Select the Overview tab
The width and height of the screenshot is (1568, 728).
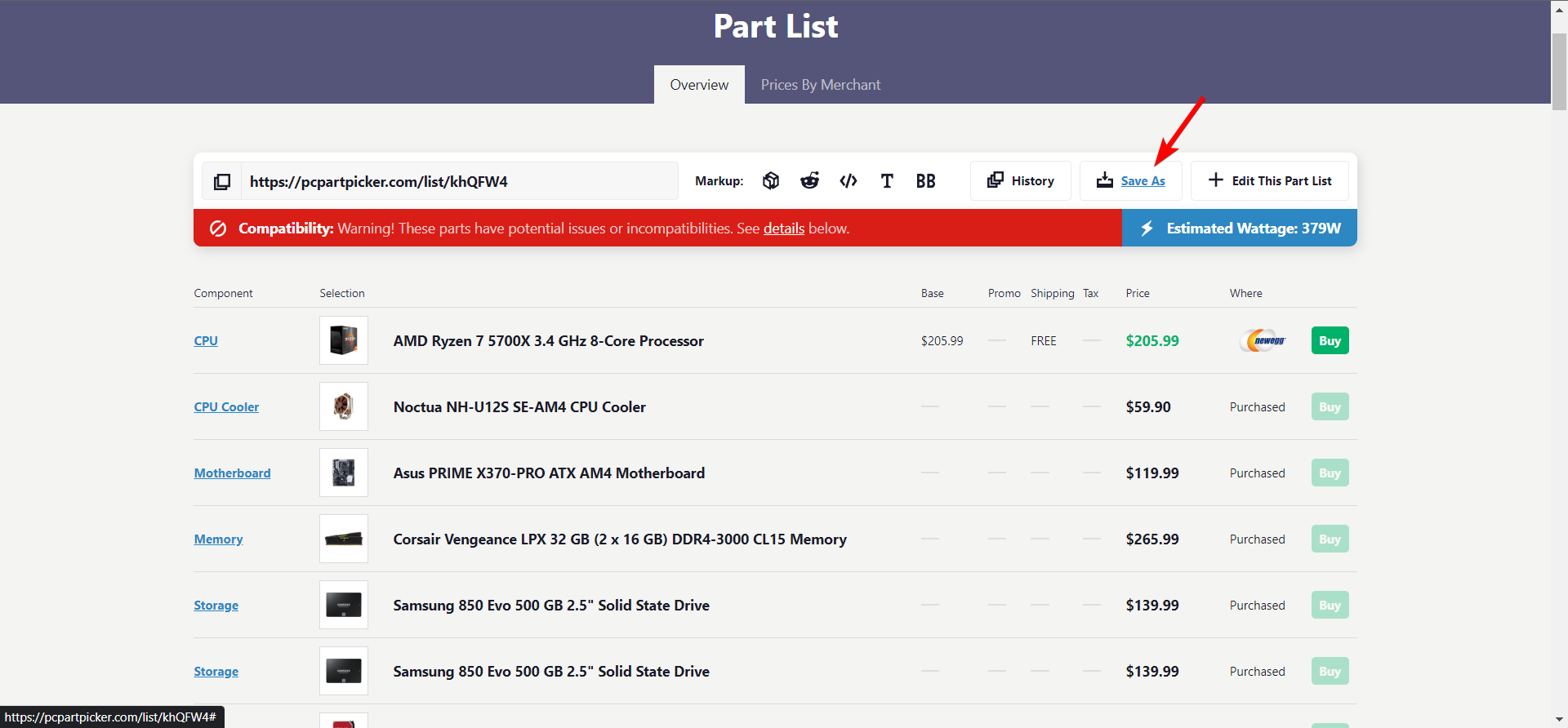(699, 85)
